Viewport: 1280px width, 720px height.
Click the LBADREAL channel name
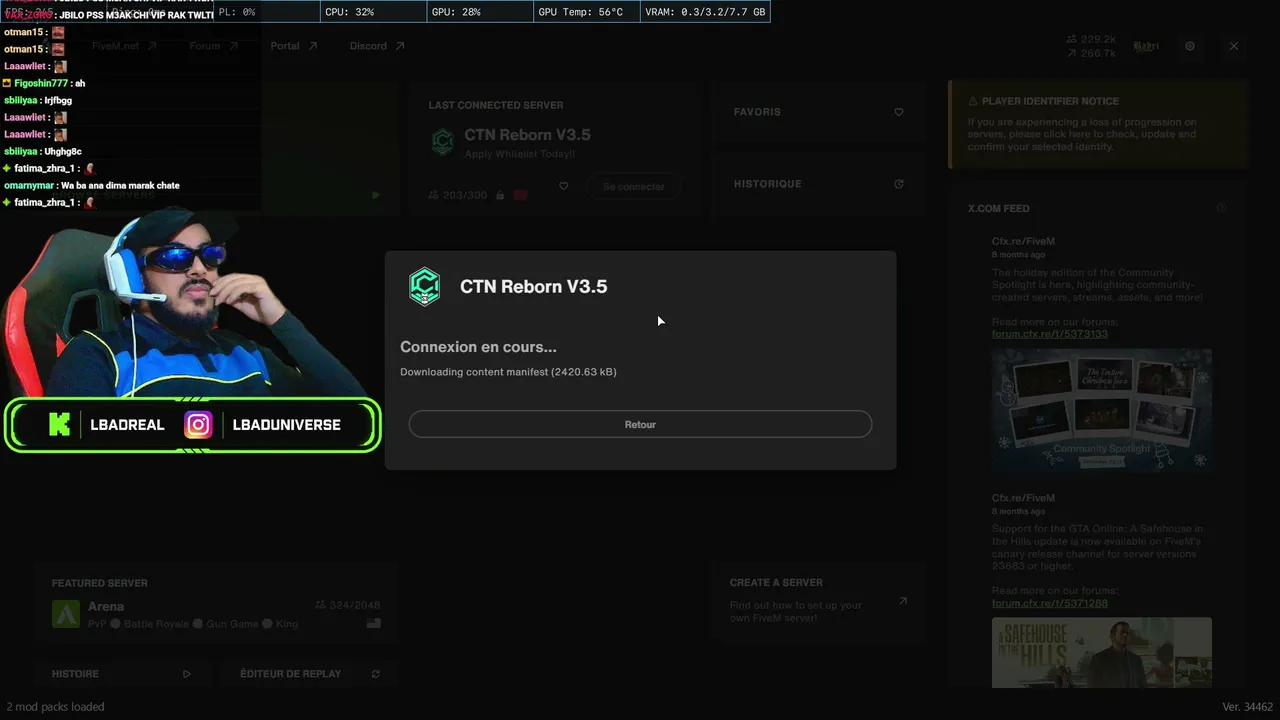[x=127, y=425]
